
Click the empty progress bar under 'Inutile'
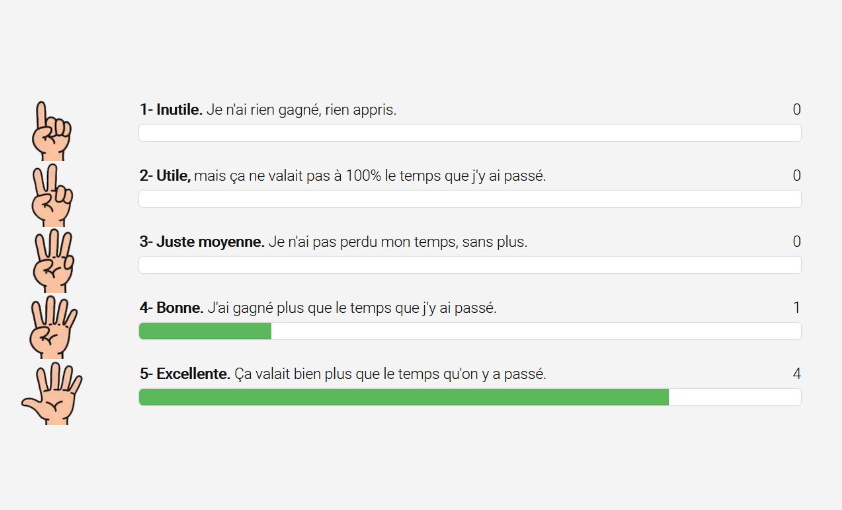coord(470,133)
